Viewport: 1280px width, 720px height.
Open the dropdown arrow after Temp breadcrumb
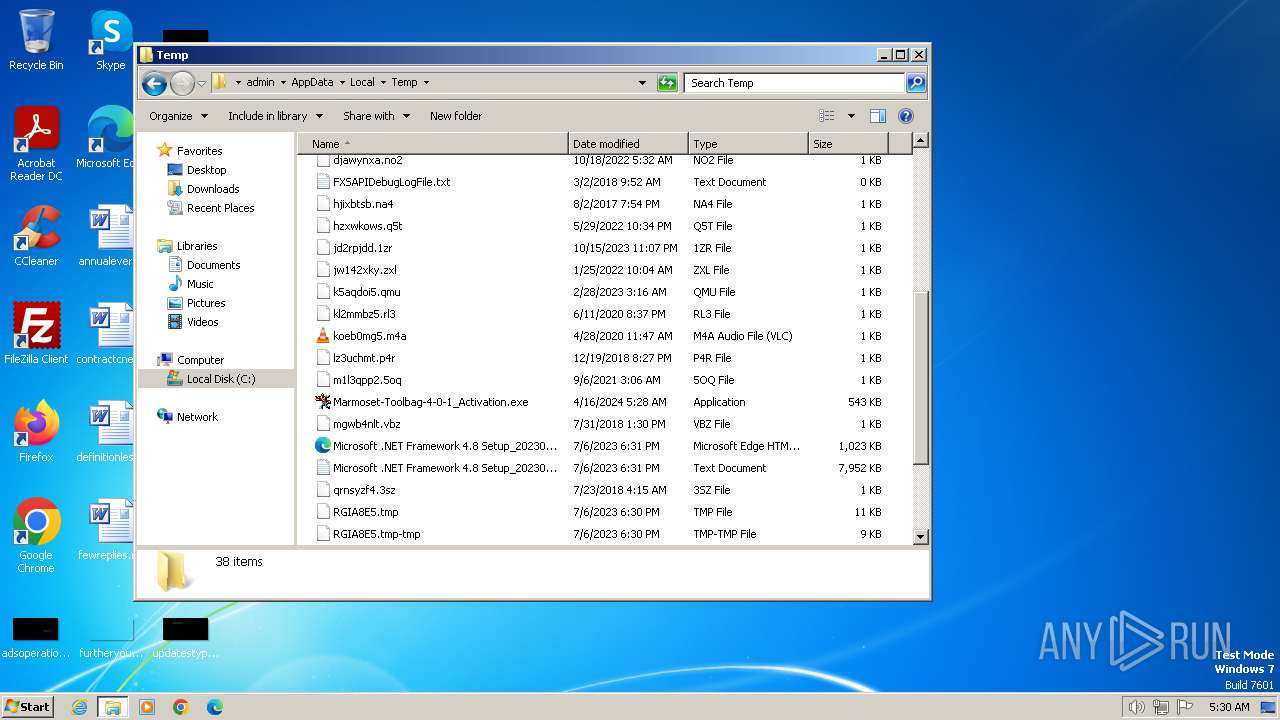tap(426, 83)
